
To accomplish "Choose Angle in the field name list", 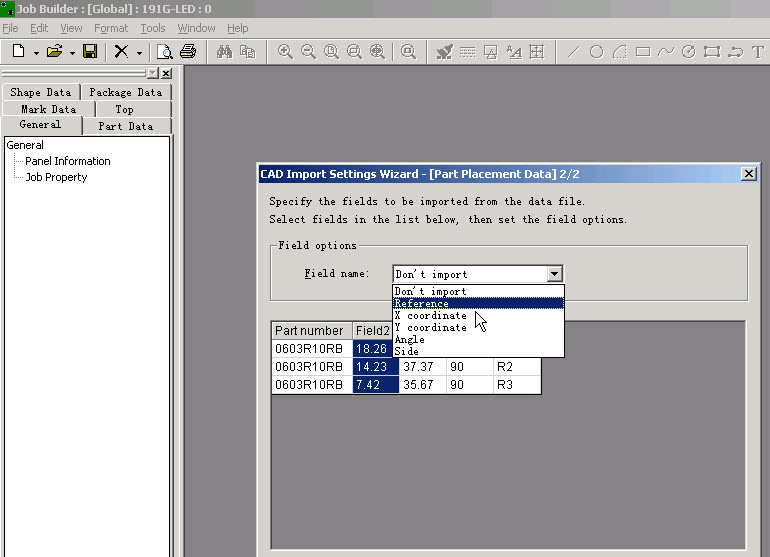I will click(478, 339).
